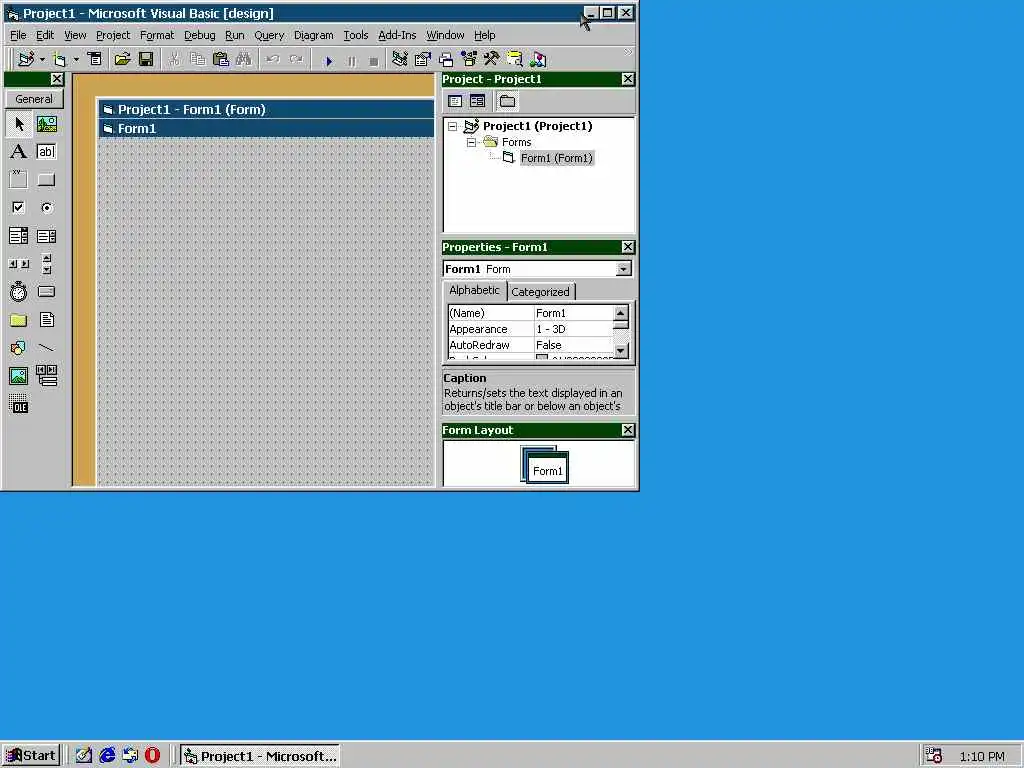Open the Object Browser toolbar icon
The height and width of the screenshot is (768, 1024).
point(469,59)
